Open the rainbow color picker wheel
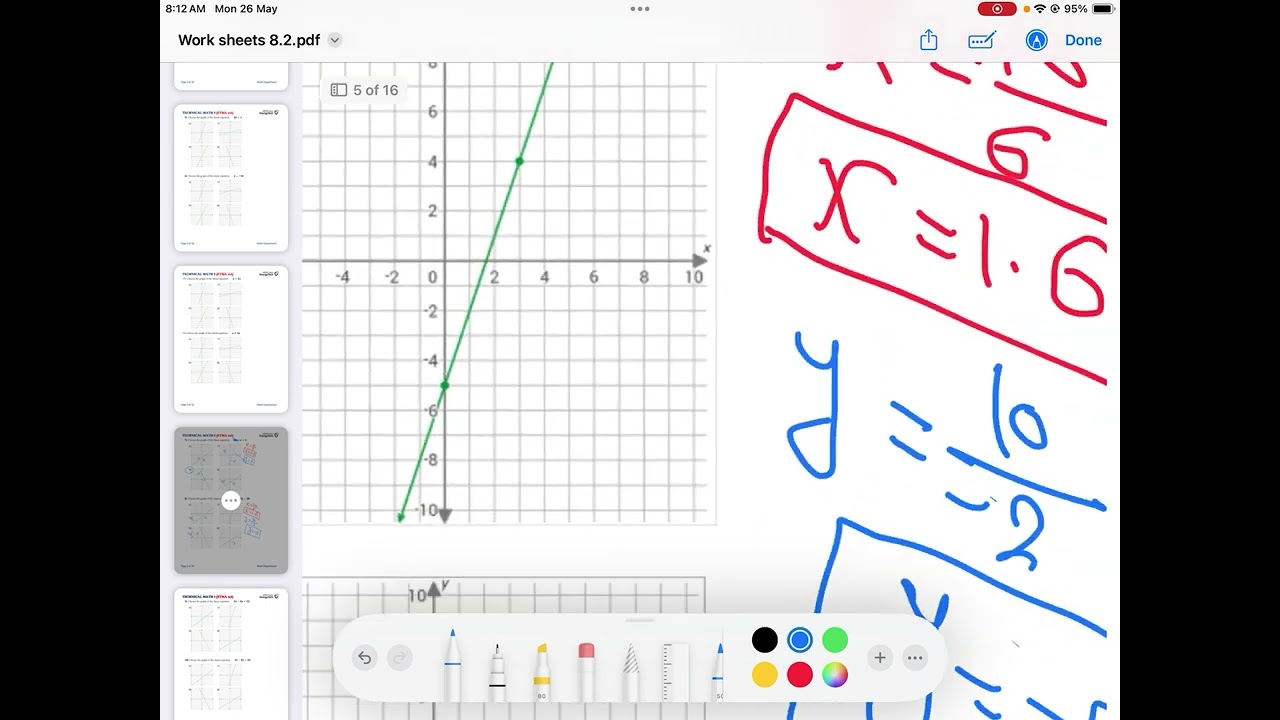Screen dimensions: 1280x720 [835, 675]
